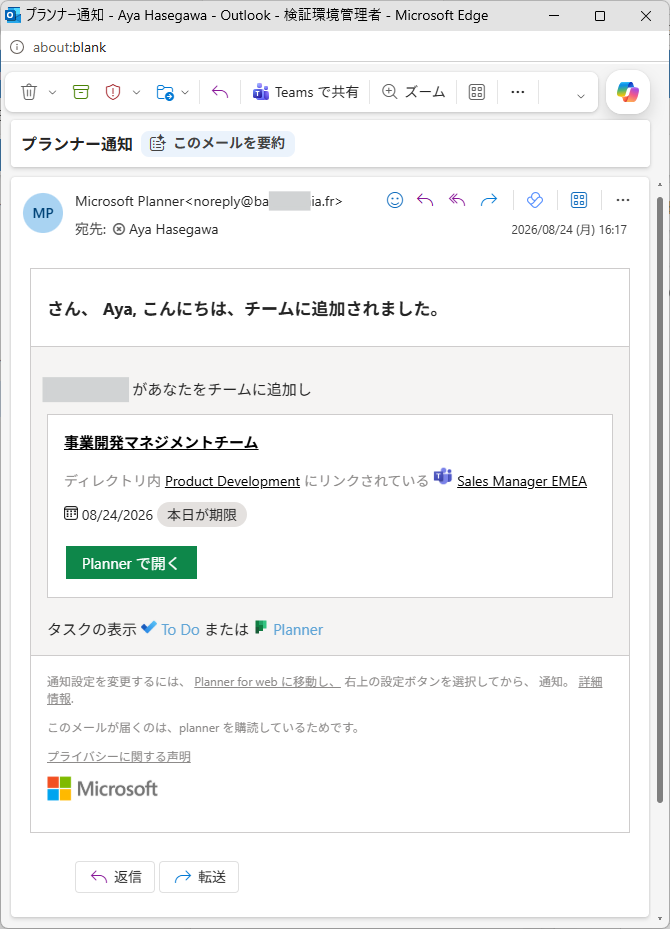The width and height of the screenshot is (670, 929).
Task: Forward using the message header forward arrow
Action: tap(489, 200)
